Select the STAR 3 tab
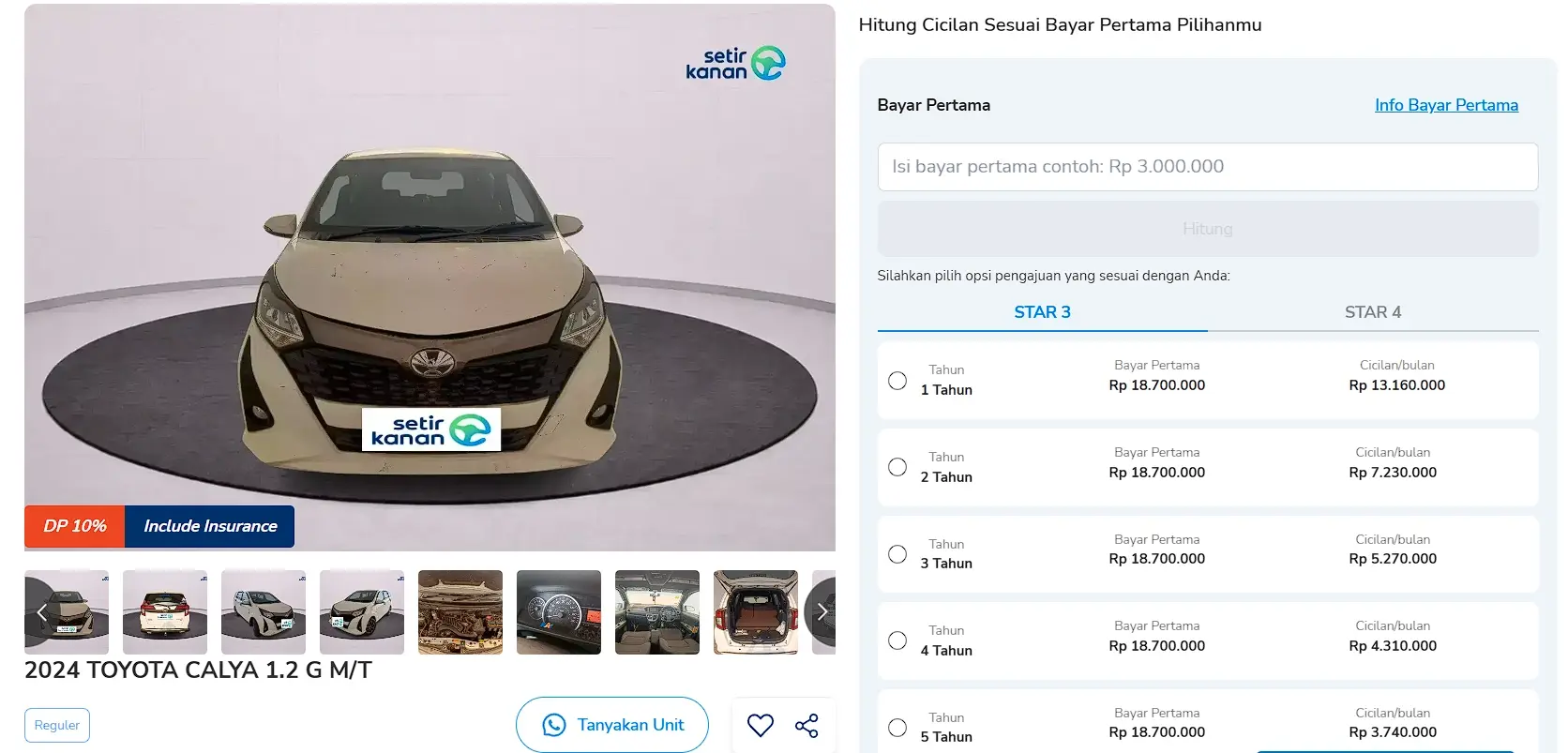Image resolution: width=1568 pixels, height=753 pixels. [1042, 312]
